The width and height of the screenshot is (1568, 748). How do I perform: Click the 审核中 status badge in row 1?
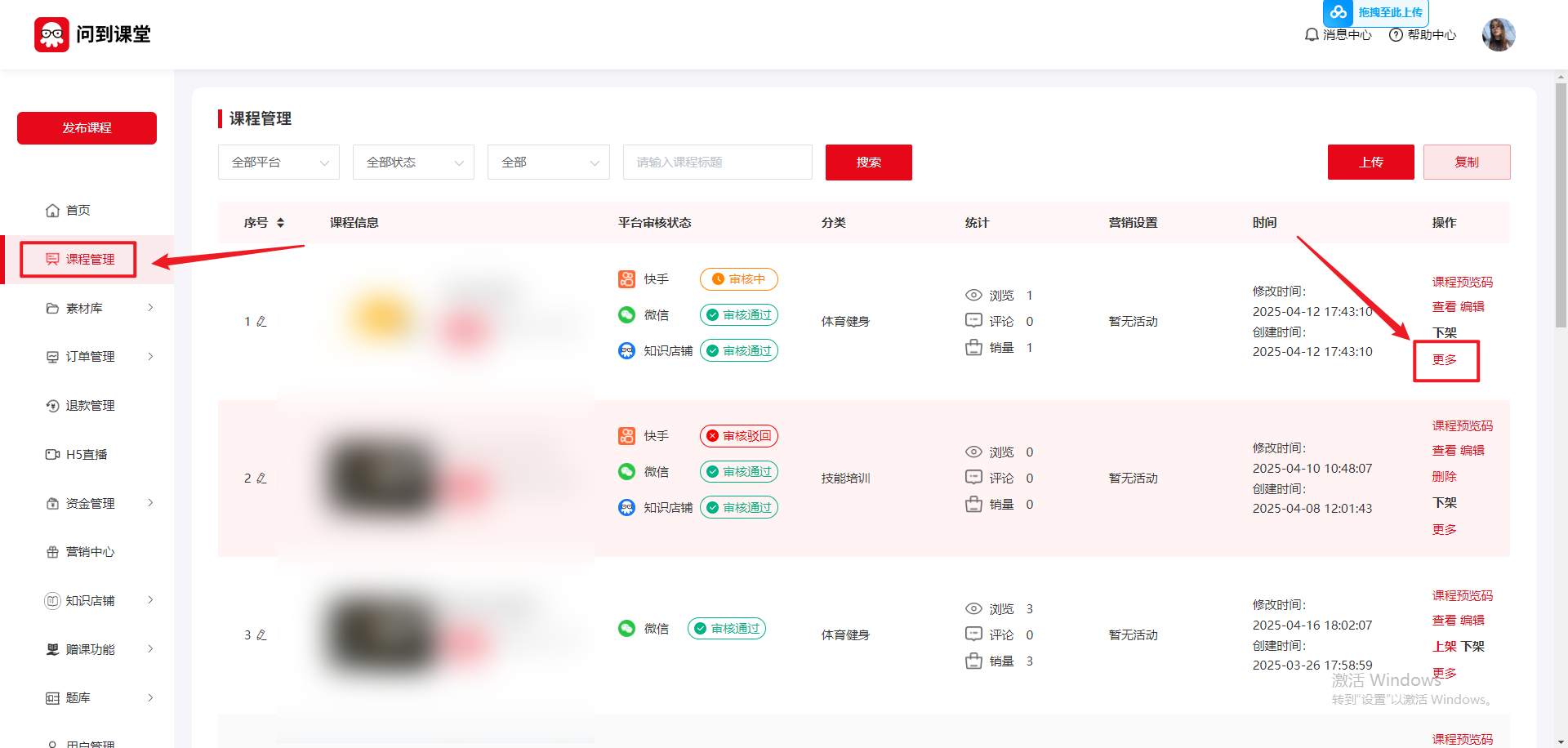pos(739,279)
